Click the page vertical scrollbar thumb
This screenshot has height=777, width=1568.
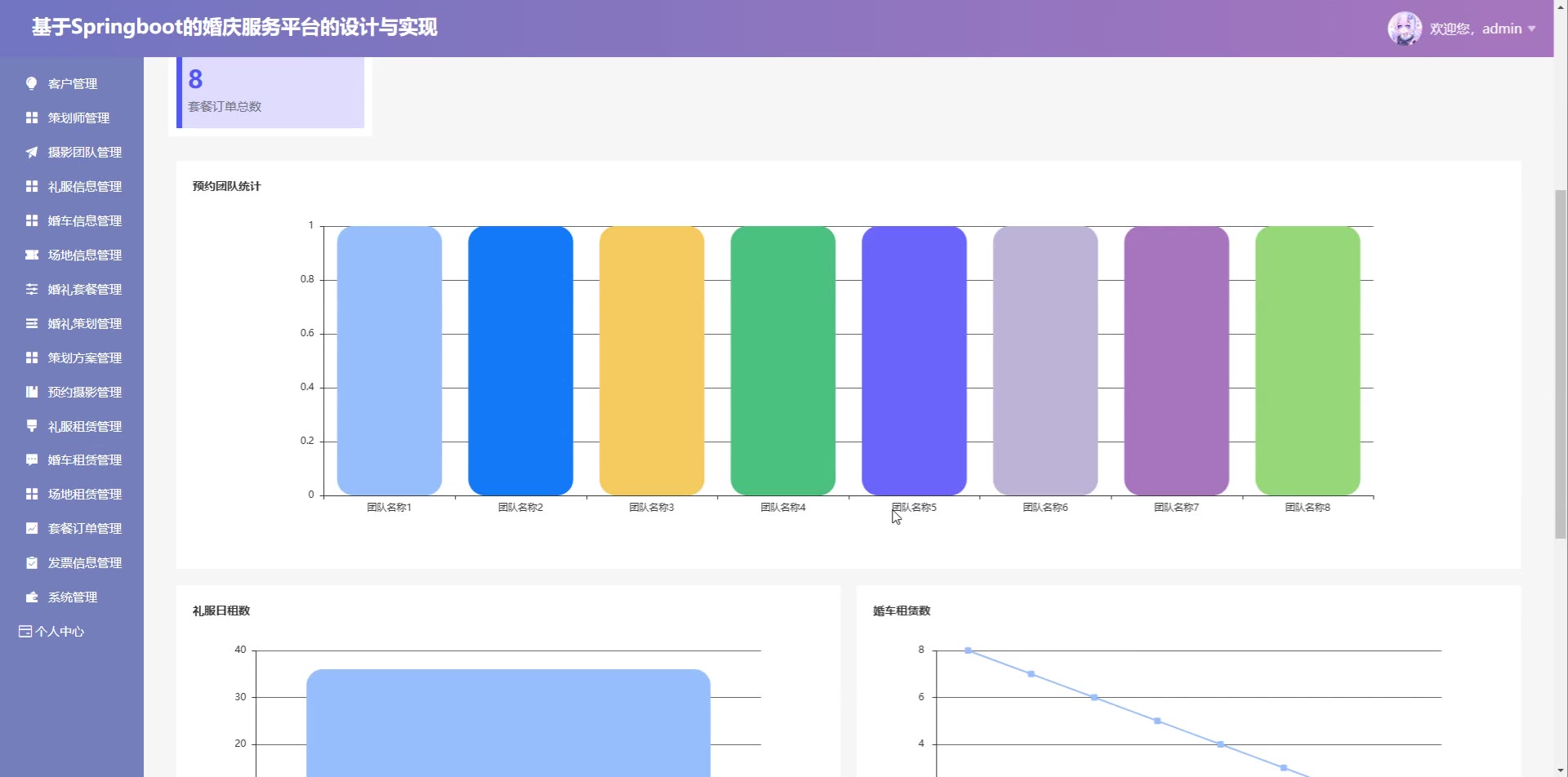(x=1561, y=363)
